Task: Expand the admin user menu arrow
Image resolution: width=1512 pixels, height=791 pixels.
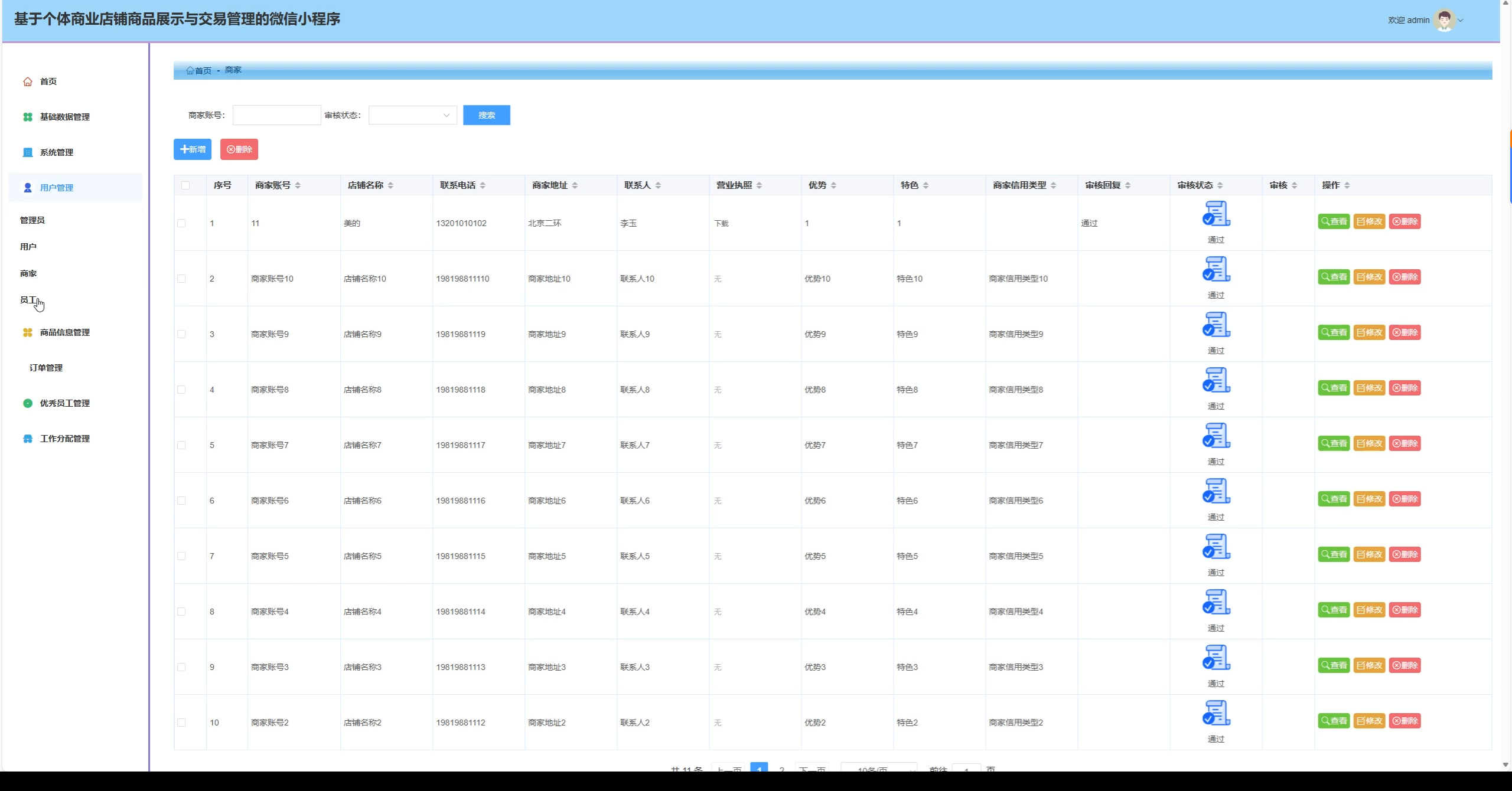Action: (x=1461, y=20)
